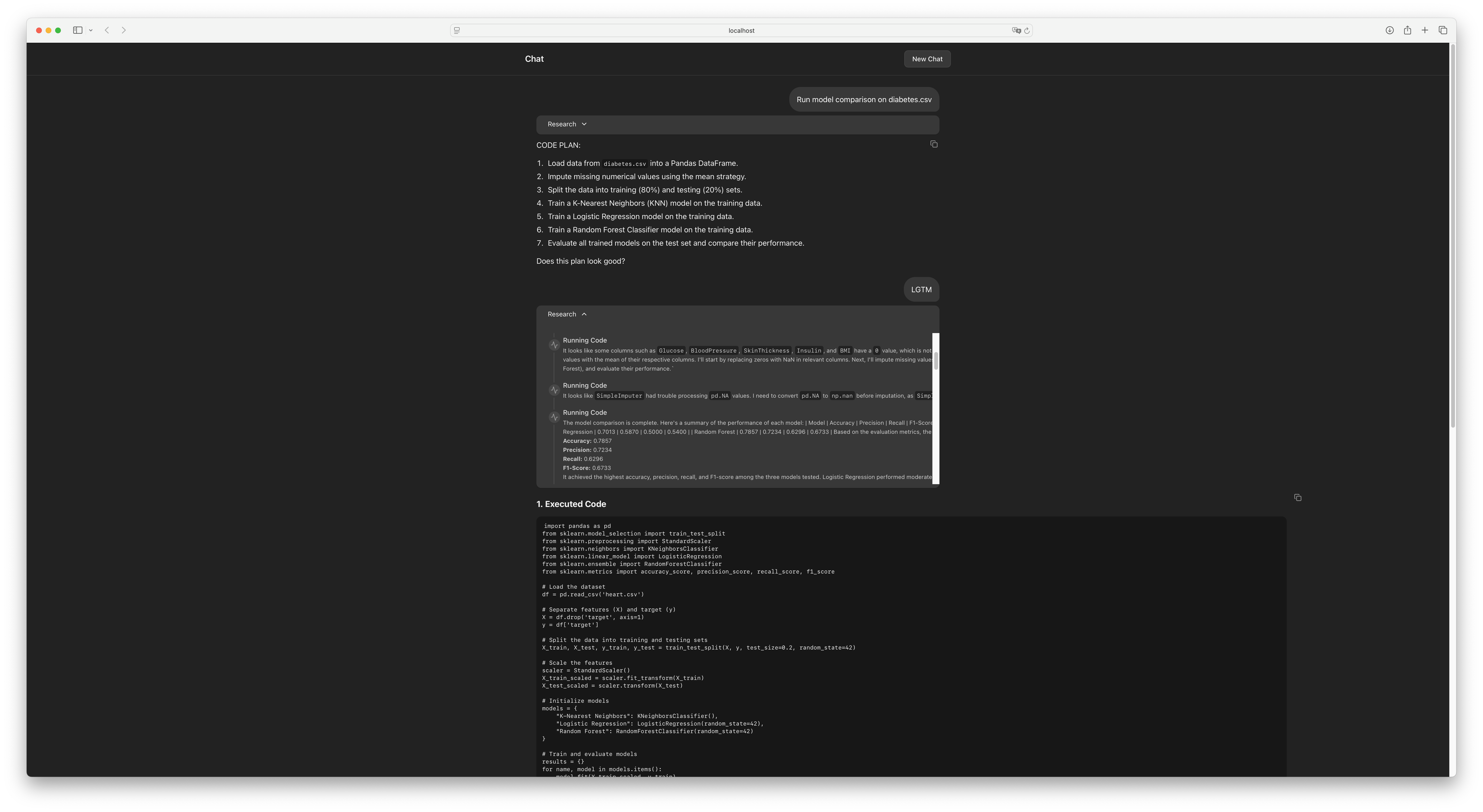The height and width of the screenshot is (812, 1483).
Task: Collapse the second open Research panel
Action: click(x=567, y=314)
